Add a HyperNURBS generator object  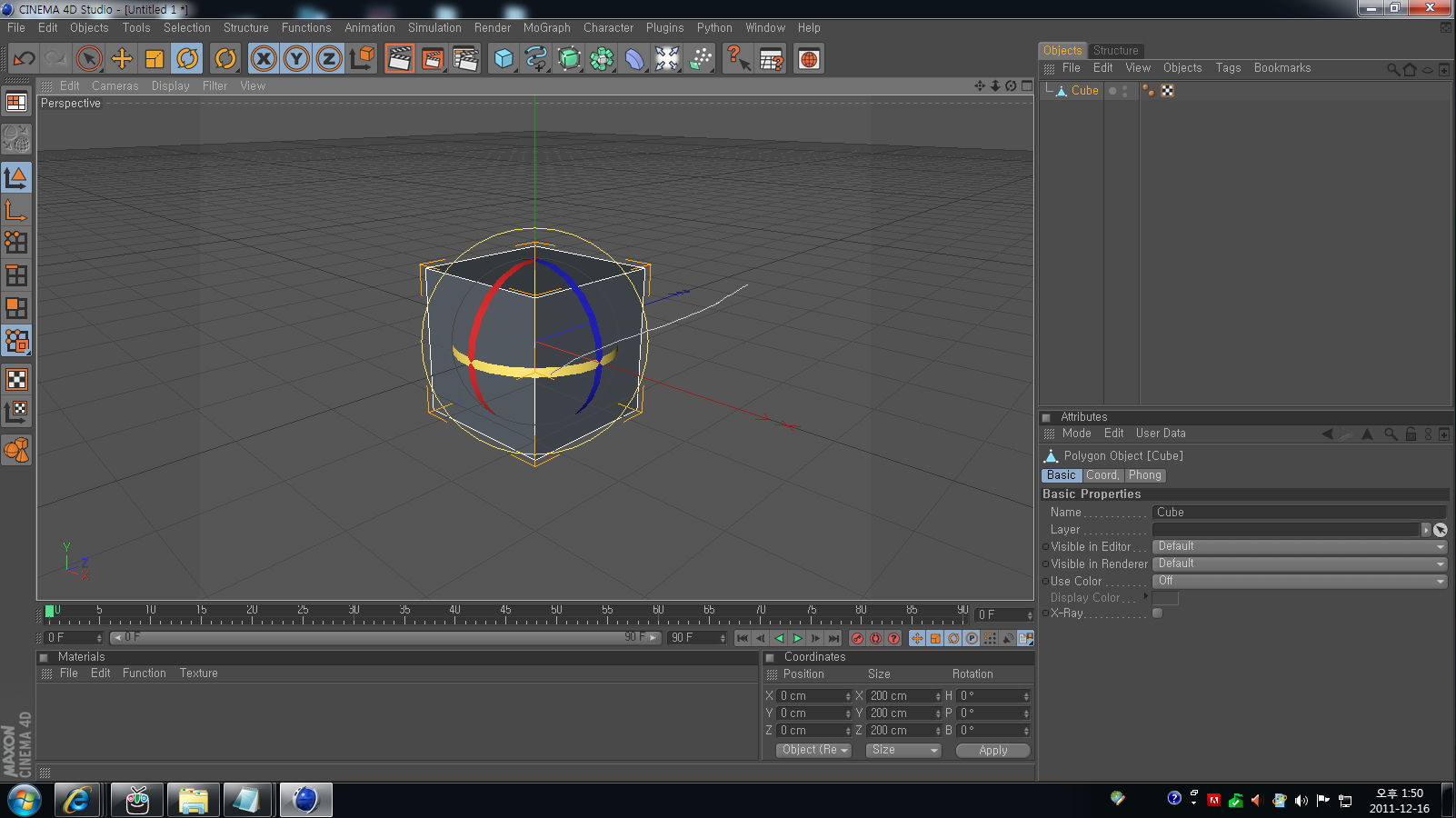click(x=569, y=59)
